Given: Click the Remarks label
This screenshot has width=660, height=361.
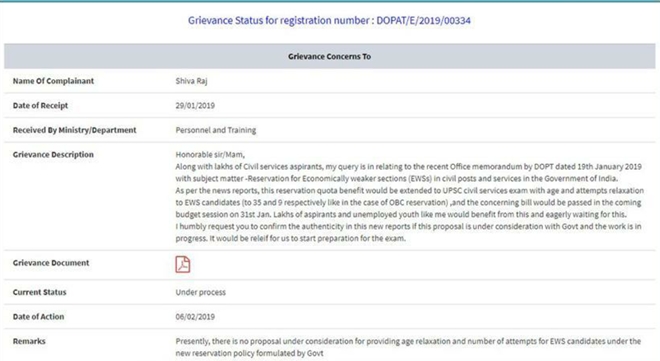Looking at the screenshot, I should (x=29, y=341).
